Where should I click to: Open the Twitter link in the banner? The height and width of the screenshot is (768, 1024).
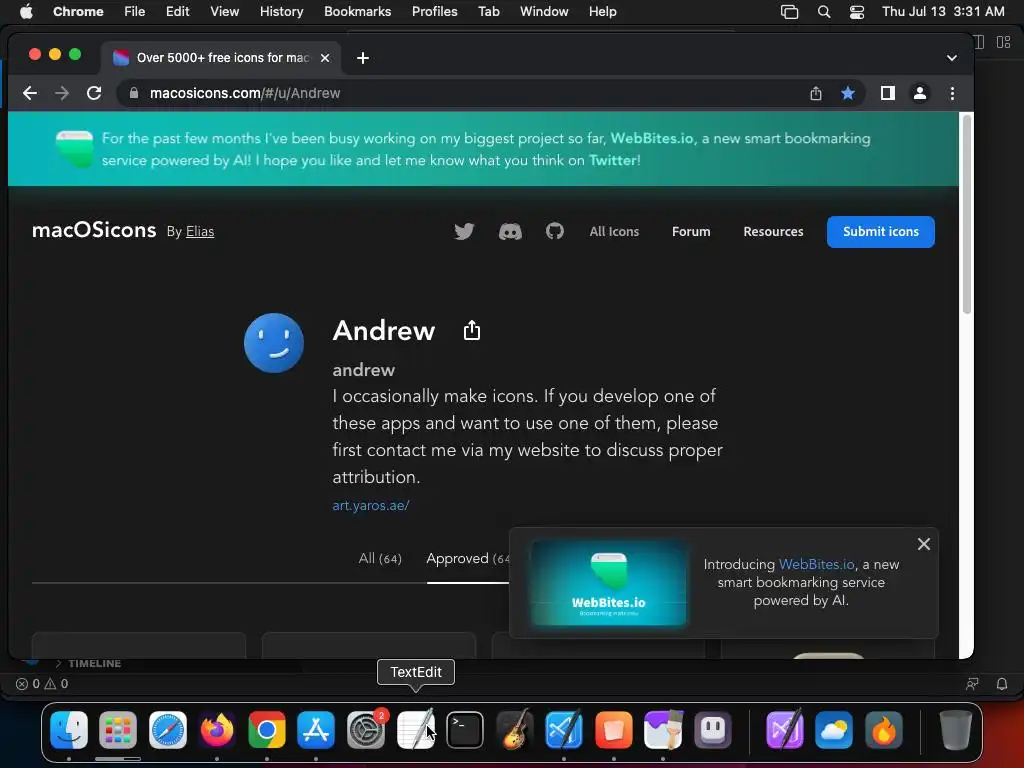[x=613, y=160]
